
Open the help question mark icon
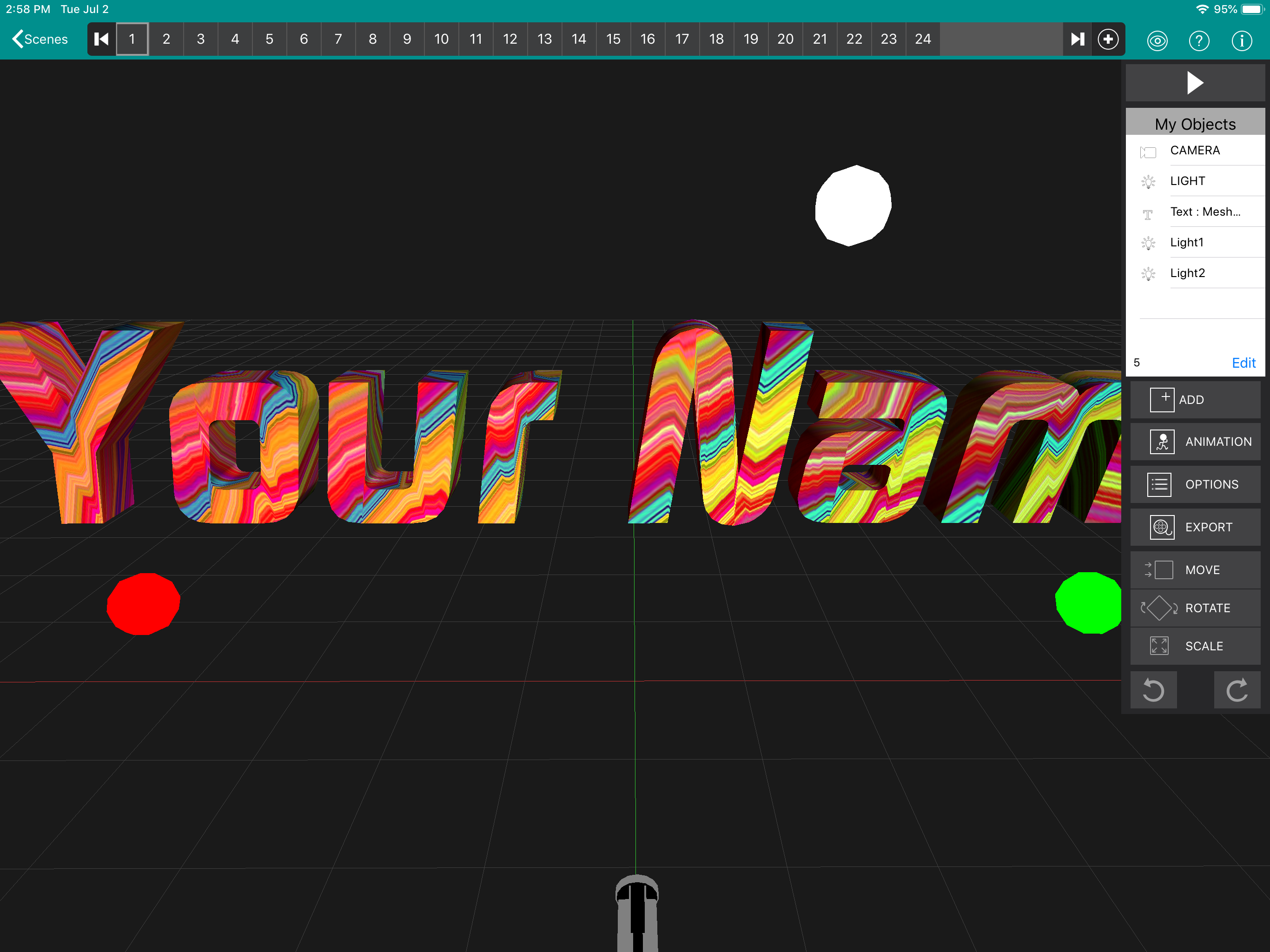1199,41
